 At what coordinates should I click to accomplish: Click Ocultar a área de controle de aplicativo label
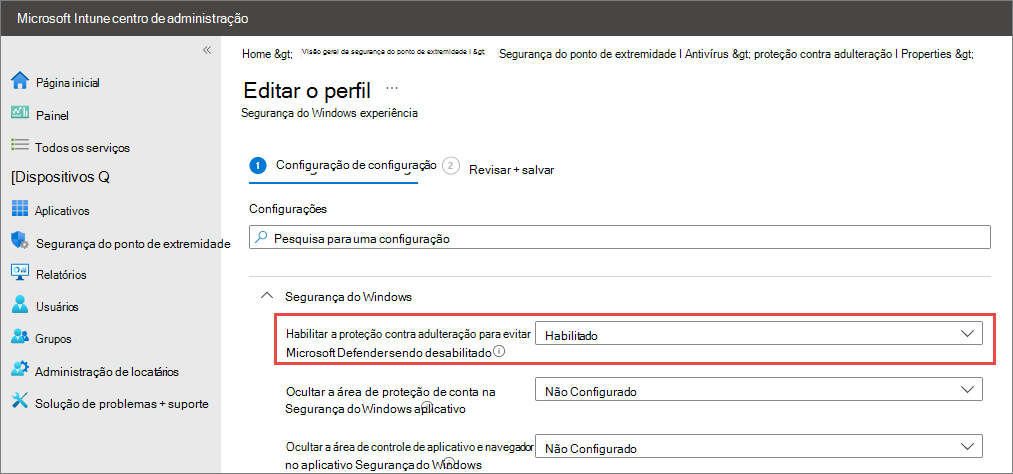410,457
